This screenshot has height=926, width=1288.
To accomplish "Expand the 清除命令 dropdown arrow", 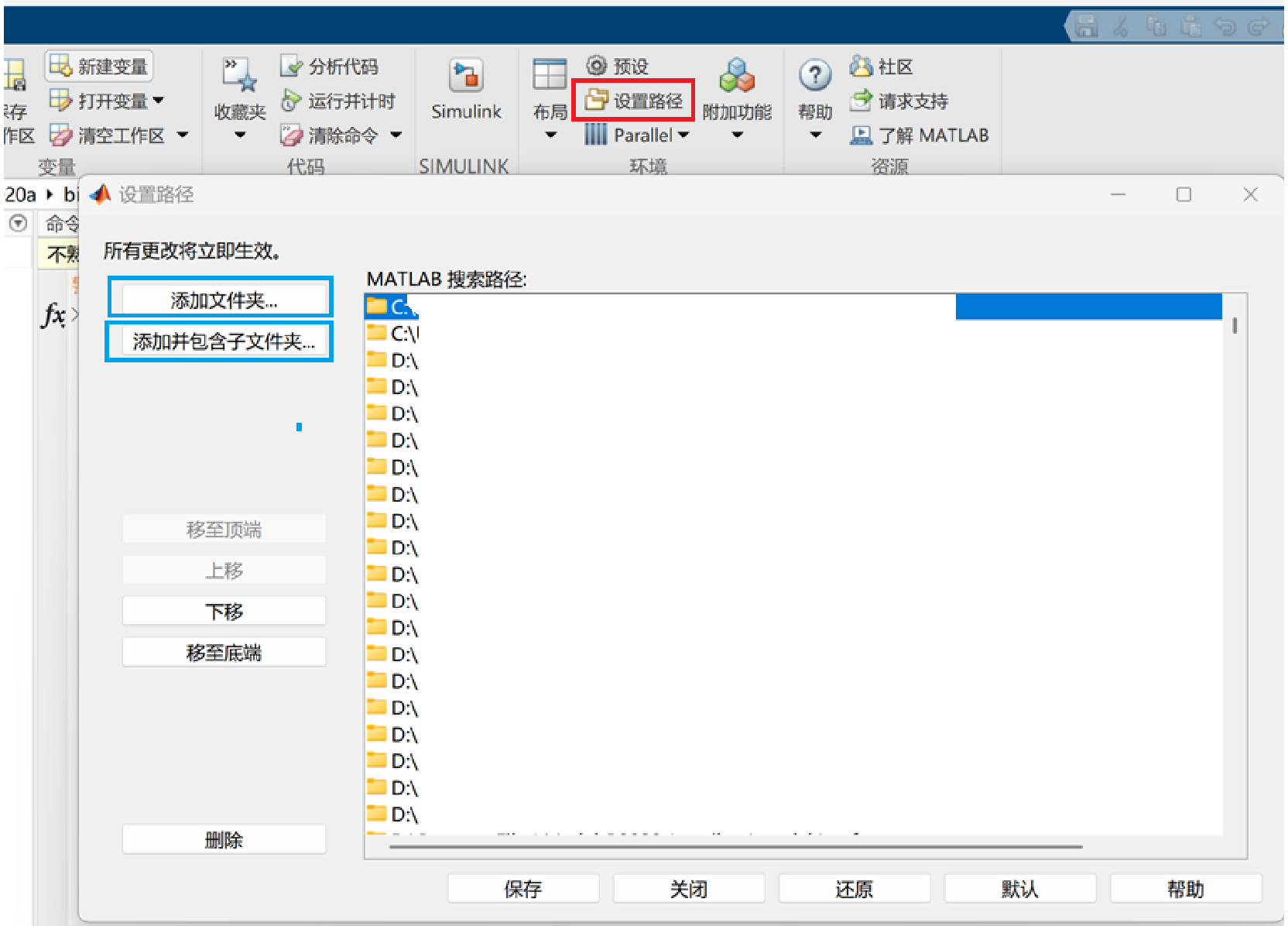I will pos(396,135).
